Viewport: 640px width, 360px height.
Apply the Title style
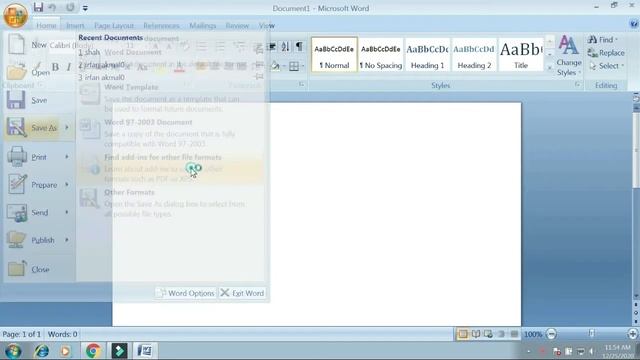tap(521, 55)
